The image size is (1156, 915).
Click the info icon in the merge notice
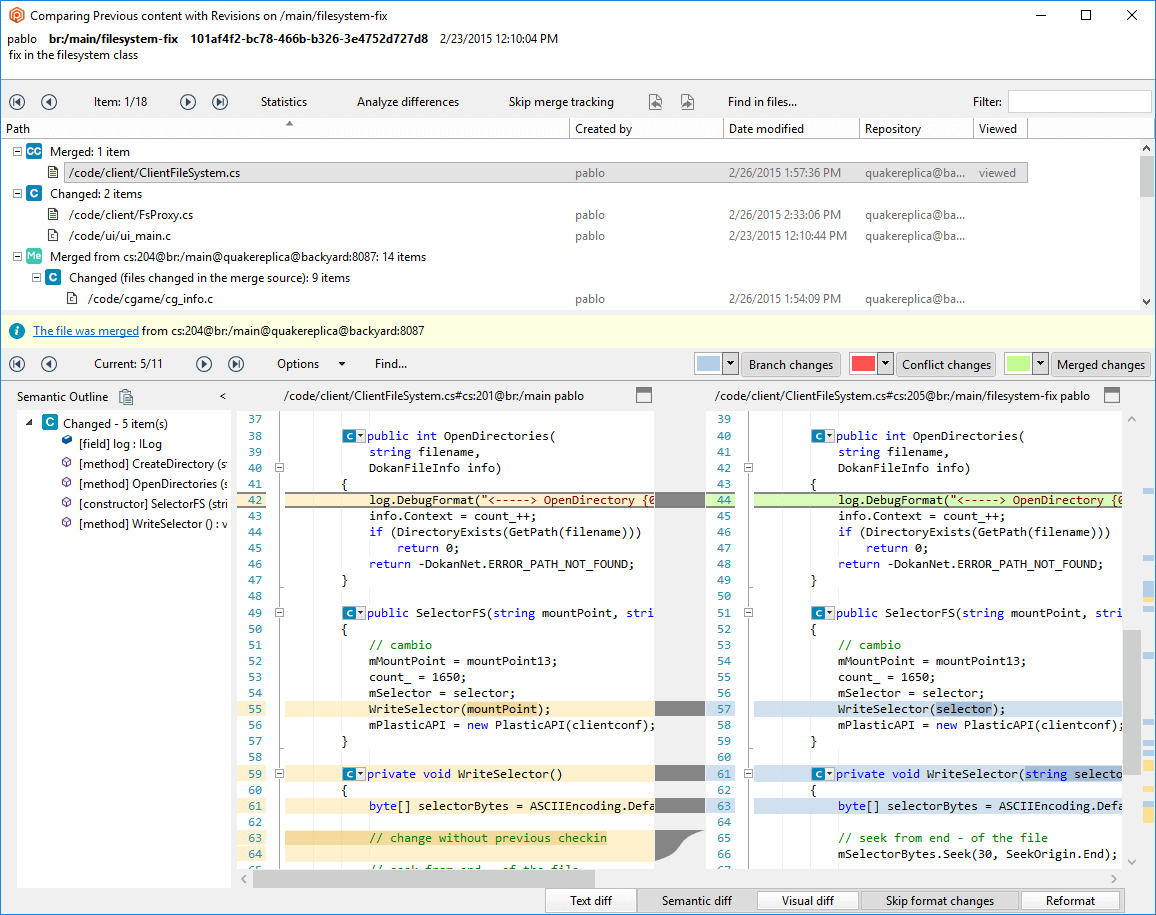[17, 331]
